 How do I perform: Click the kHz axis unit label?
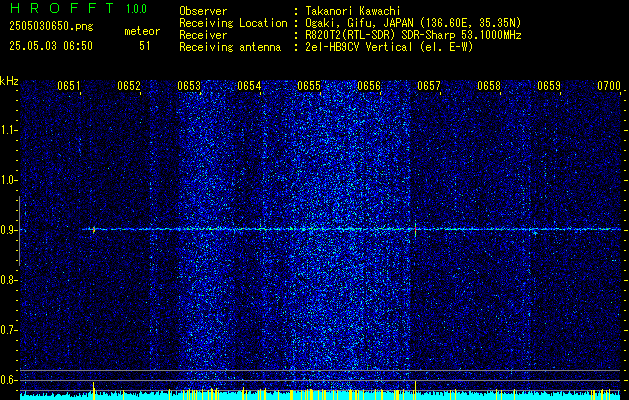pyautogui.click(x=9, y=81)
